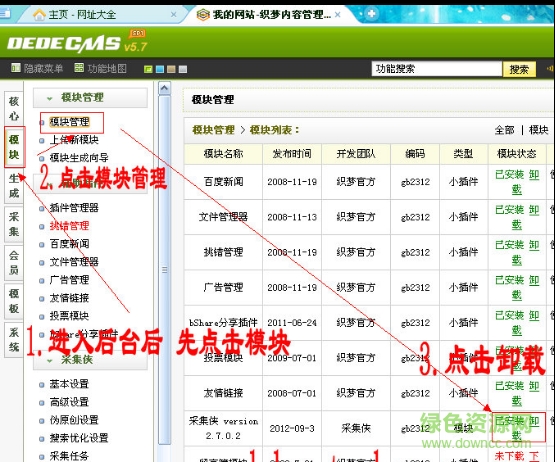
Task: Click the 2011-06-24 date cell
Action: (292, 323)
